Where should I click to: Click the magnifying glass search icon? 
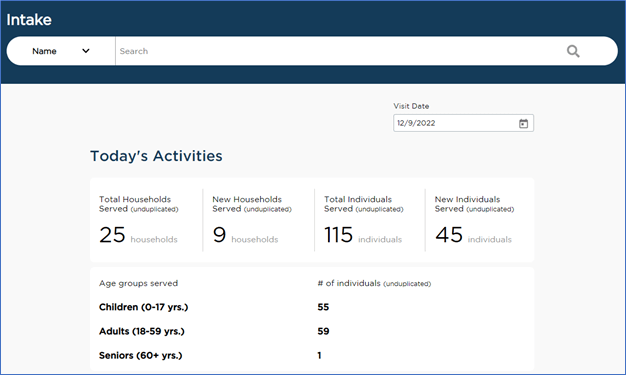click(x=573, y=51)
